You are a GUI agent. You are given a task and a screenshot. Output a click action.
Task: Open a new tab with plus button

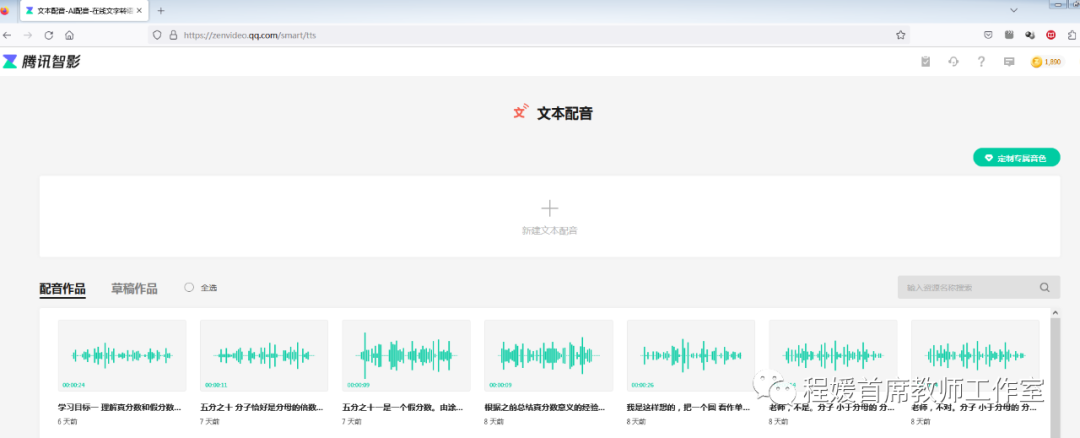pyautogui.click(x=161, y=10)
